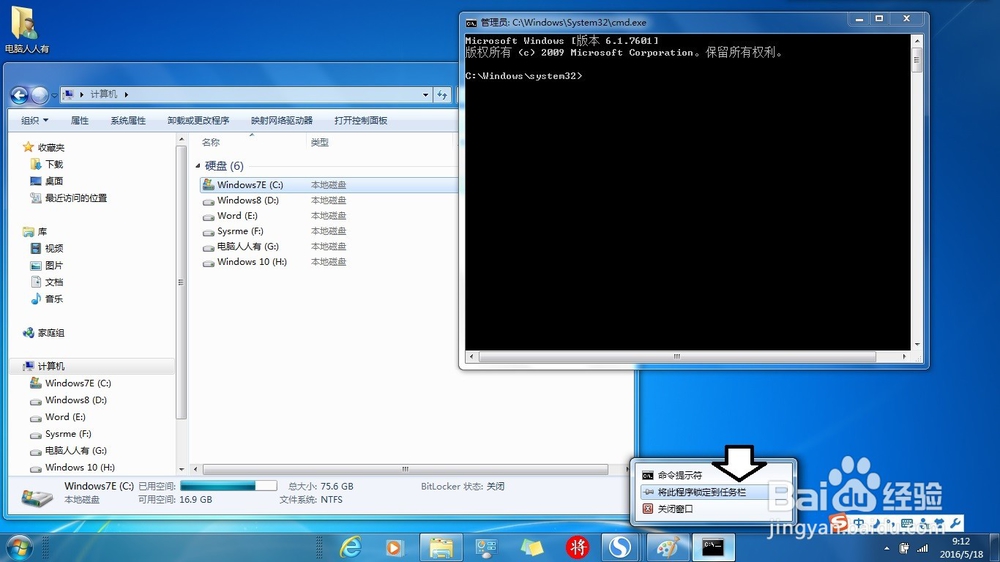The height and width of the screenshot is (562, 1000).
Task: Select Windows8 (D:) in the navigation tree
Action: (x=68, y=400)
